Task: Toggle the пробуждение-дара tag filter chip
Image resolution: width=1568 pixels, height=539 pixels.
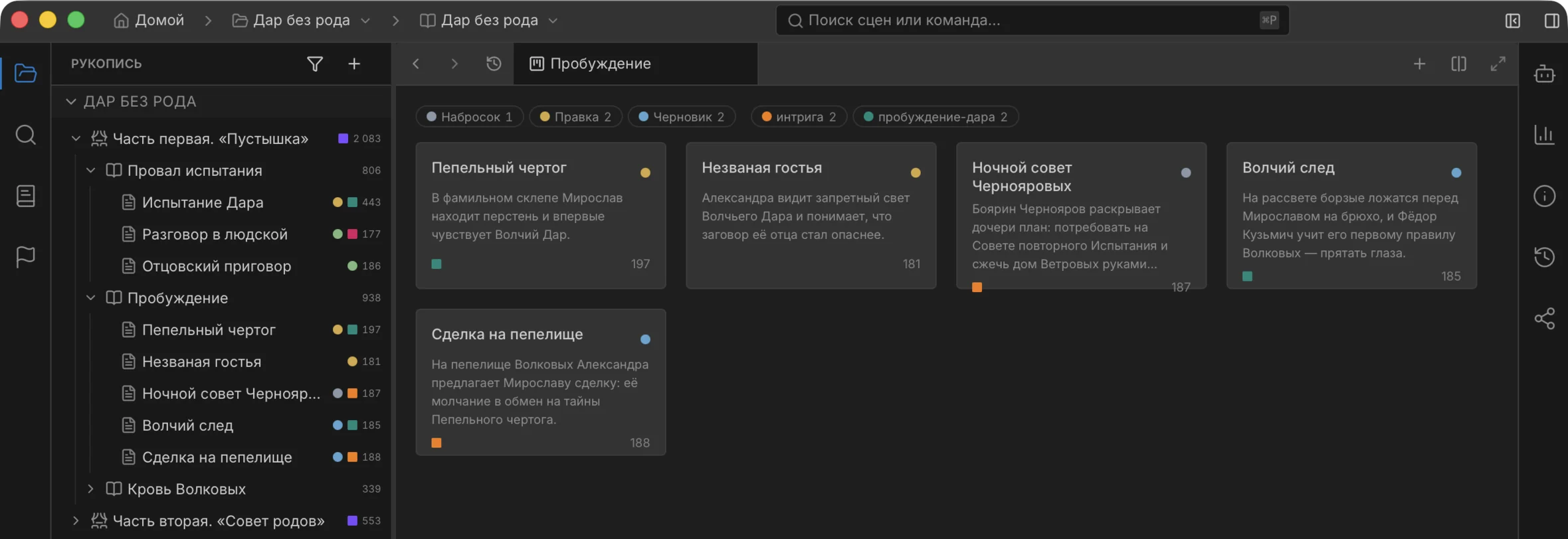Action: coord(935,117)
